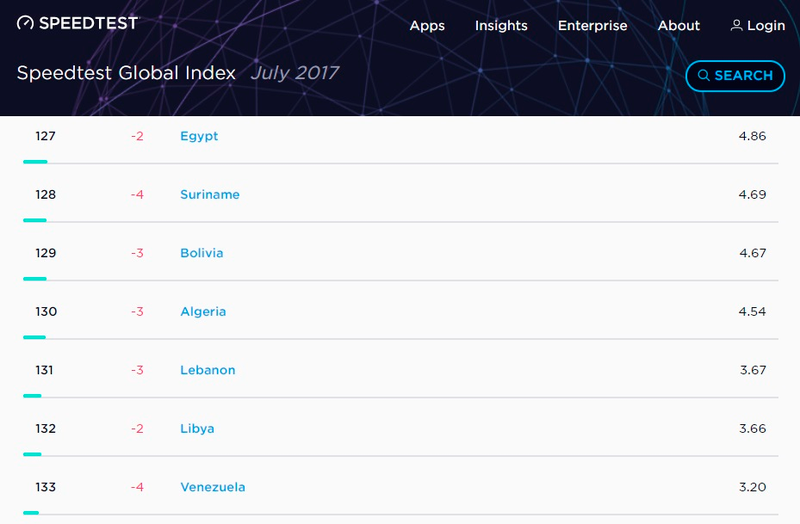Click the rank number 129
The image size is (800, 524).
[x=45, y=253]
